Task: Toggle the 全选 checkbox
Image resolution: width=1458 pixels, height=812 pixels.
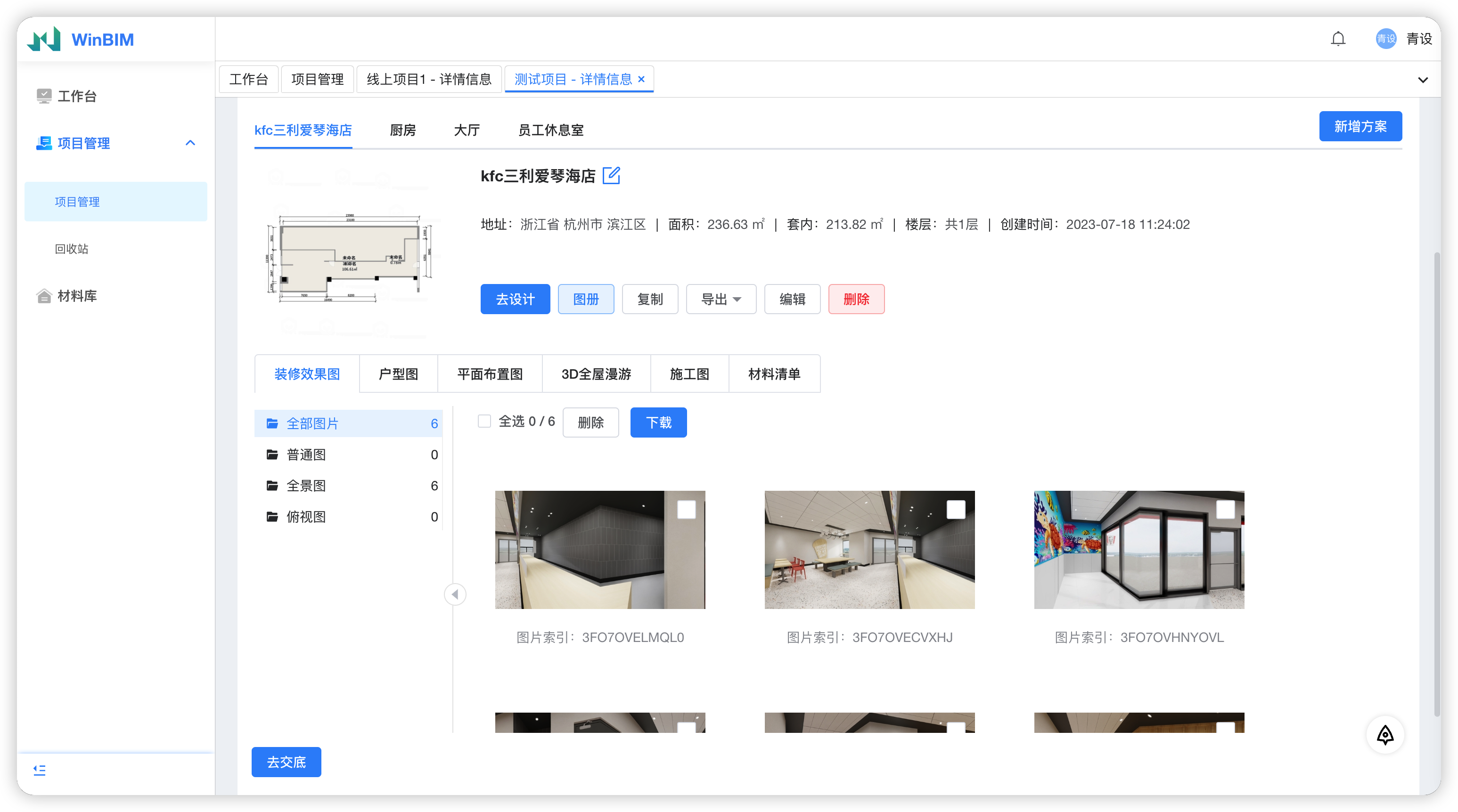Action: 484,421
